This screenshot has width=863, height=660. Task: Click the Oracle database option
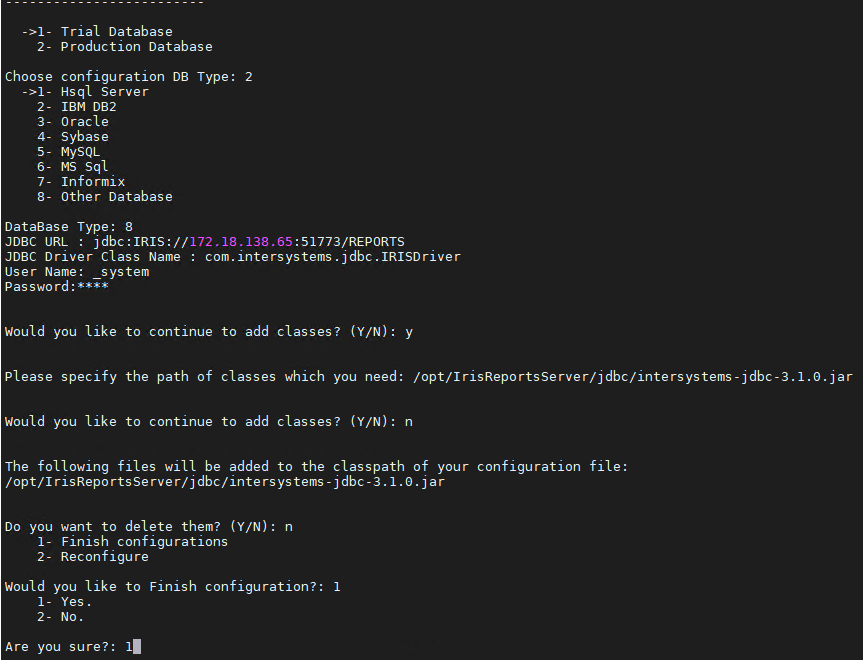[x=84, y=122]
